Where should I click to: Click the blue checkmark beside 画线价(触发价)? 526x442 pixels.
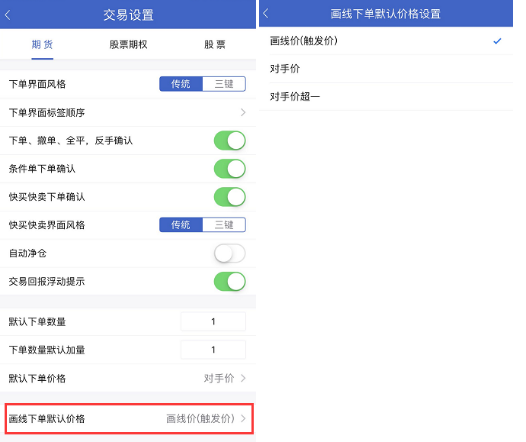point(497,41)
